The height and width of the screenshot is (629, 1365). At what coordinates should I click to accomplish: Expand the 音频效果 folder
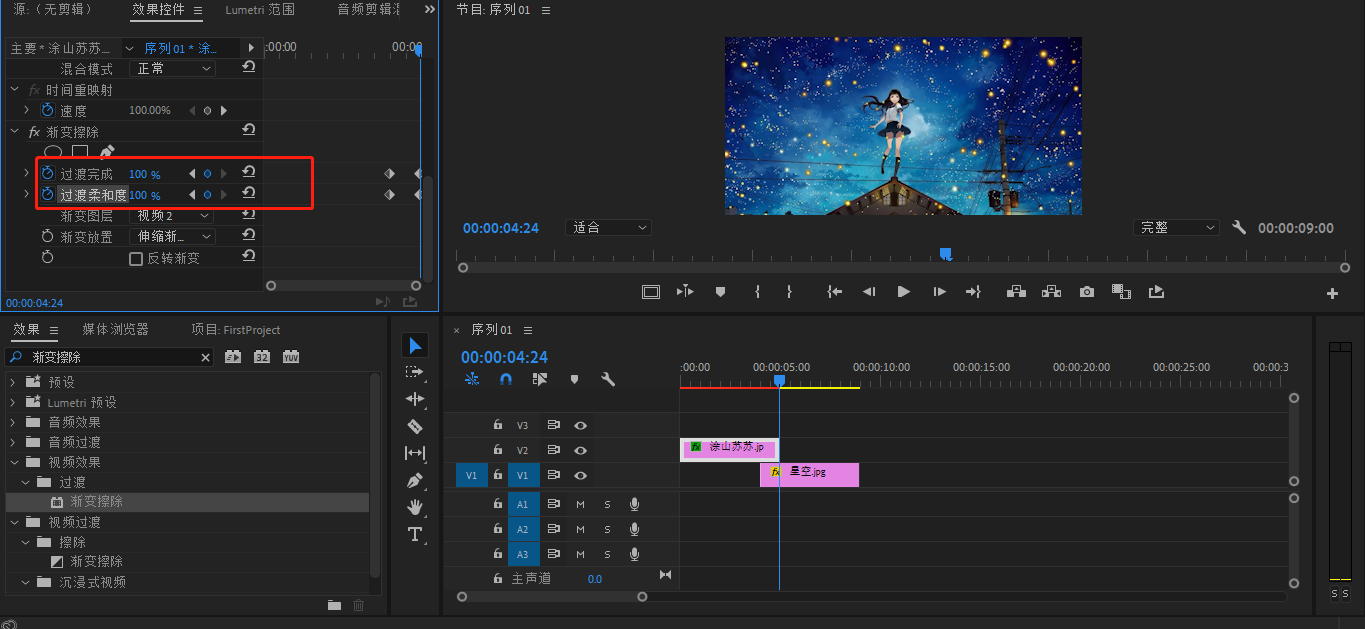13,422
